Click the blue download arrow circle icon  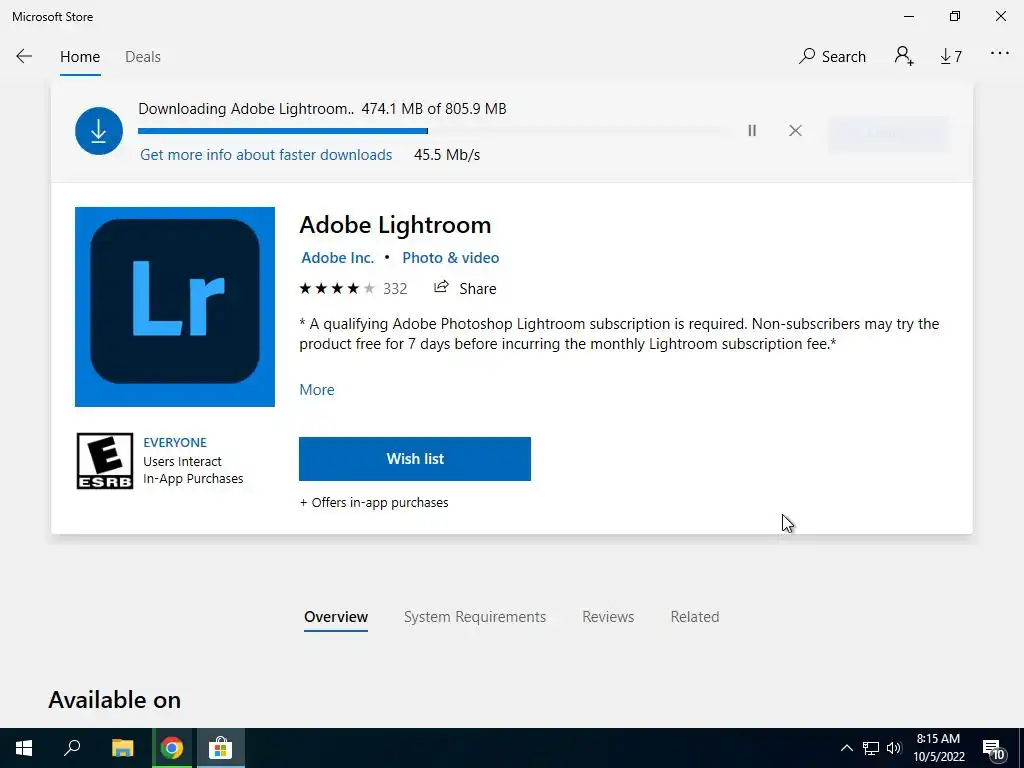[x=99, y=131]
